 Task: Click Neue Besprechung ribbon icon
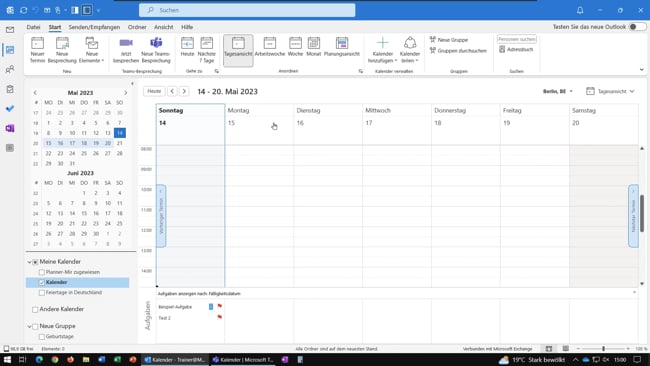click(62, 50)
